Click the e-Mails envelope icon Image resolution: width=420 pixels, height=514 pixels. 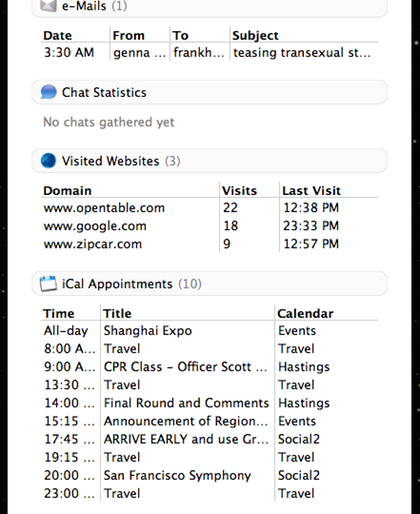point(48,6)
